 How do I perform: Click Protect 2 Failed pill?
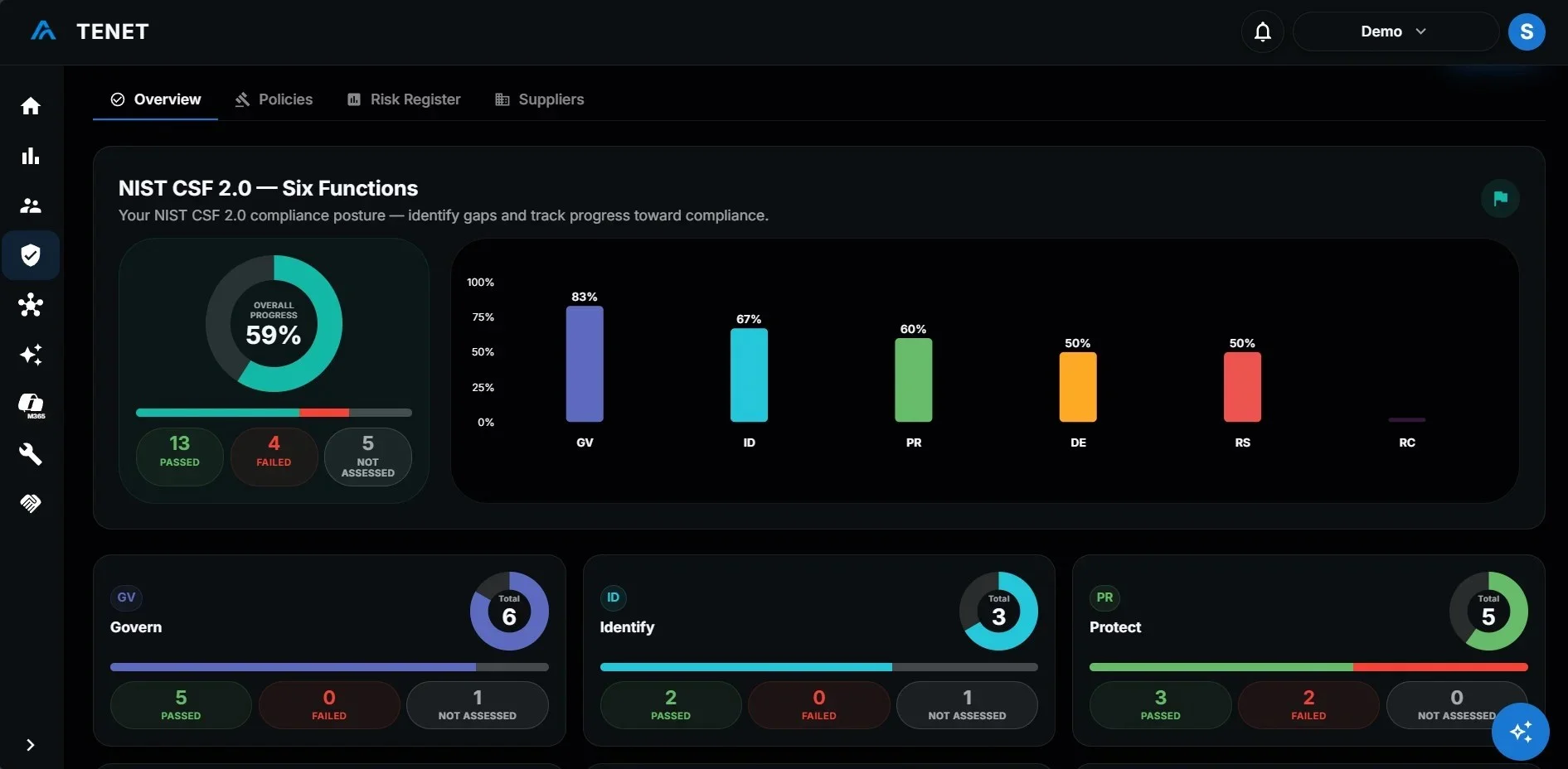[1308, 704]
